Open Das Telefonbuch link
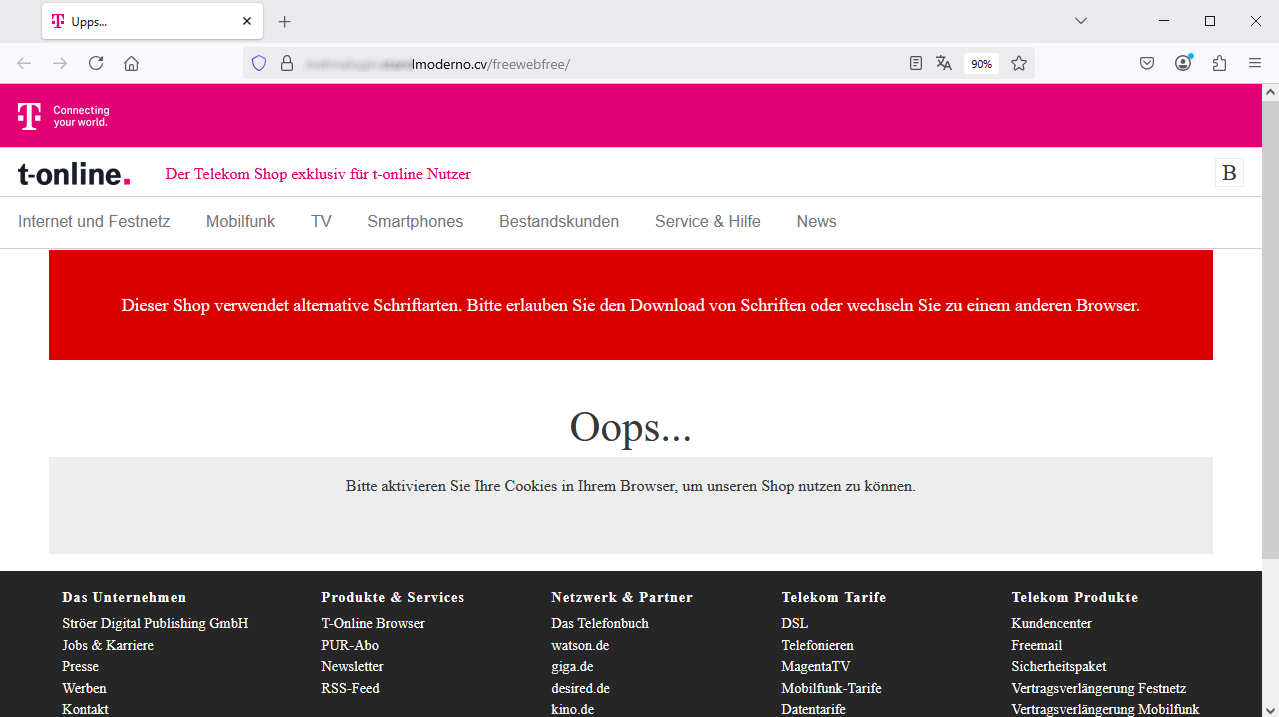 [x=600, y=623]
